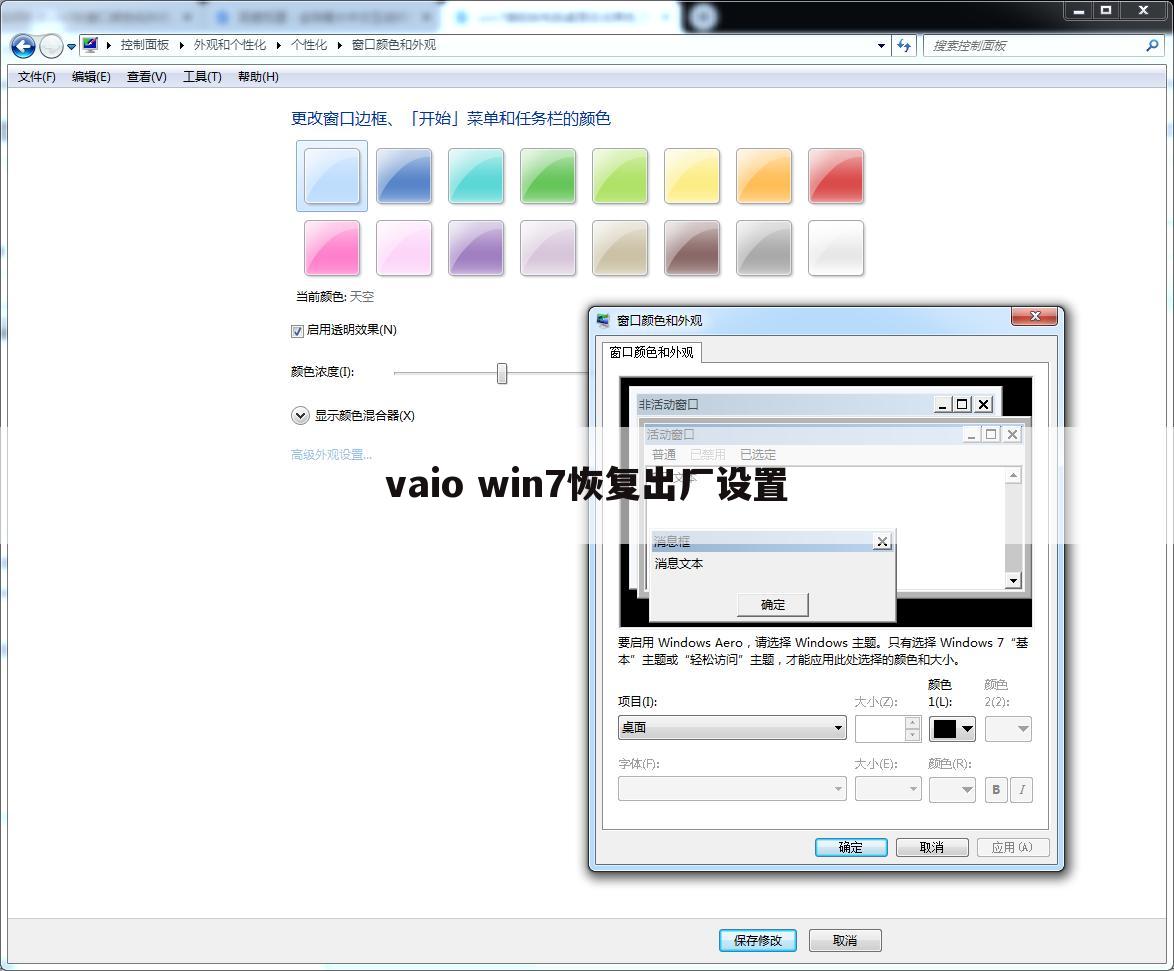Image resolution: width=1174 pixels, height=971 pixels.
Task: Click 应用(A) in the dialog
Action: (1013, 847)
